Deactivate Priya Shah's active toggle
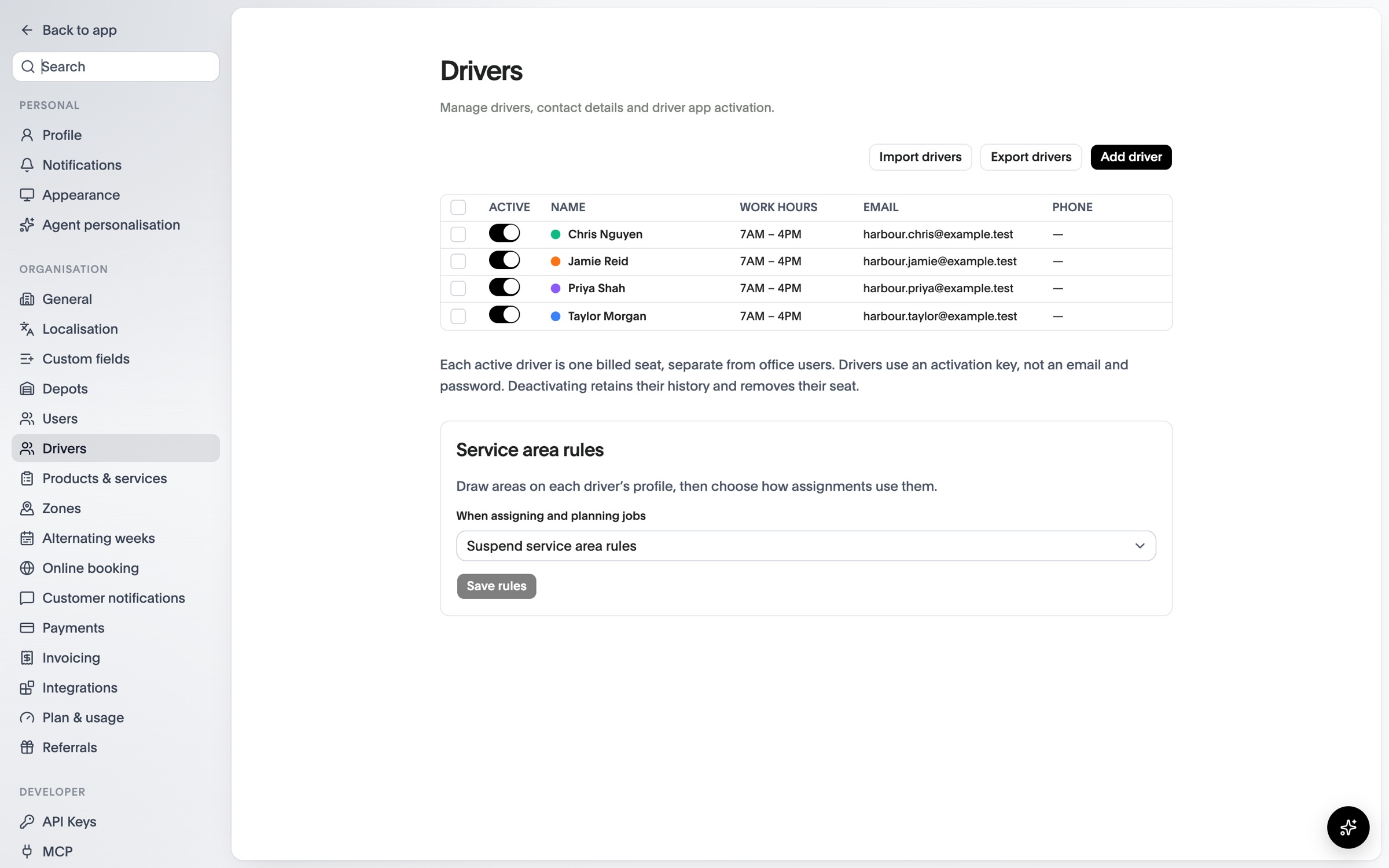 point(504,287)
